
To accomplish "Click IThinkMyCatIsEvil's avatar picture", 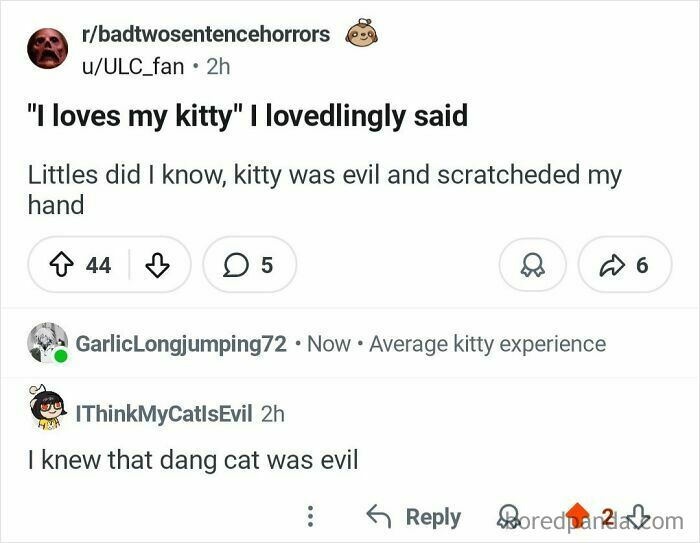I will tap(47, 410).
